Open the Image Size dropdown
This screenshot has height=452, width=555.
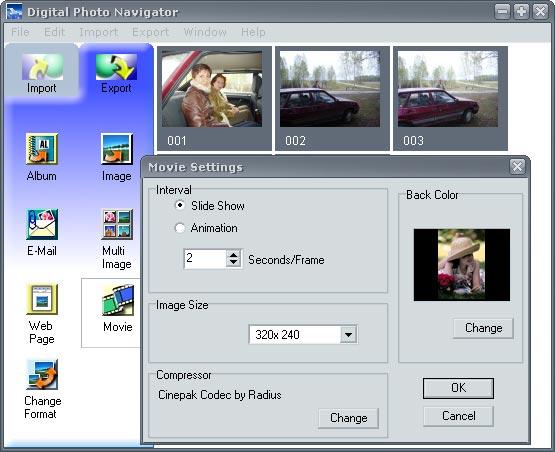pyautogui.click(x=348, y=334)
